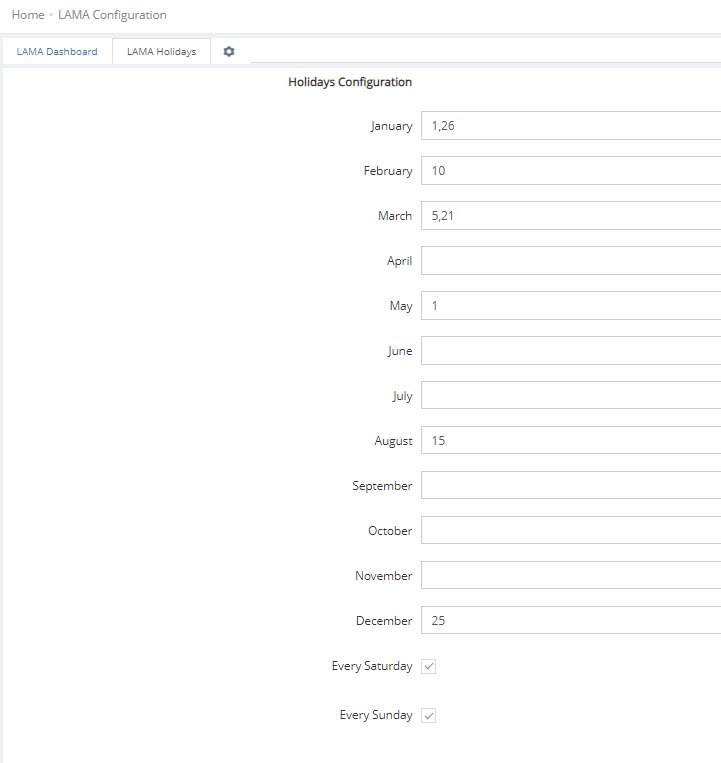Focus the October holidays text box

570,531
